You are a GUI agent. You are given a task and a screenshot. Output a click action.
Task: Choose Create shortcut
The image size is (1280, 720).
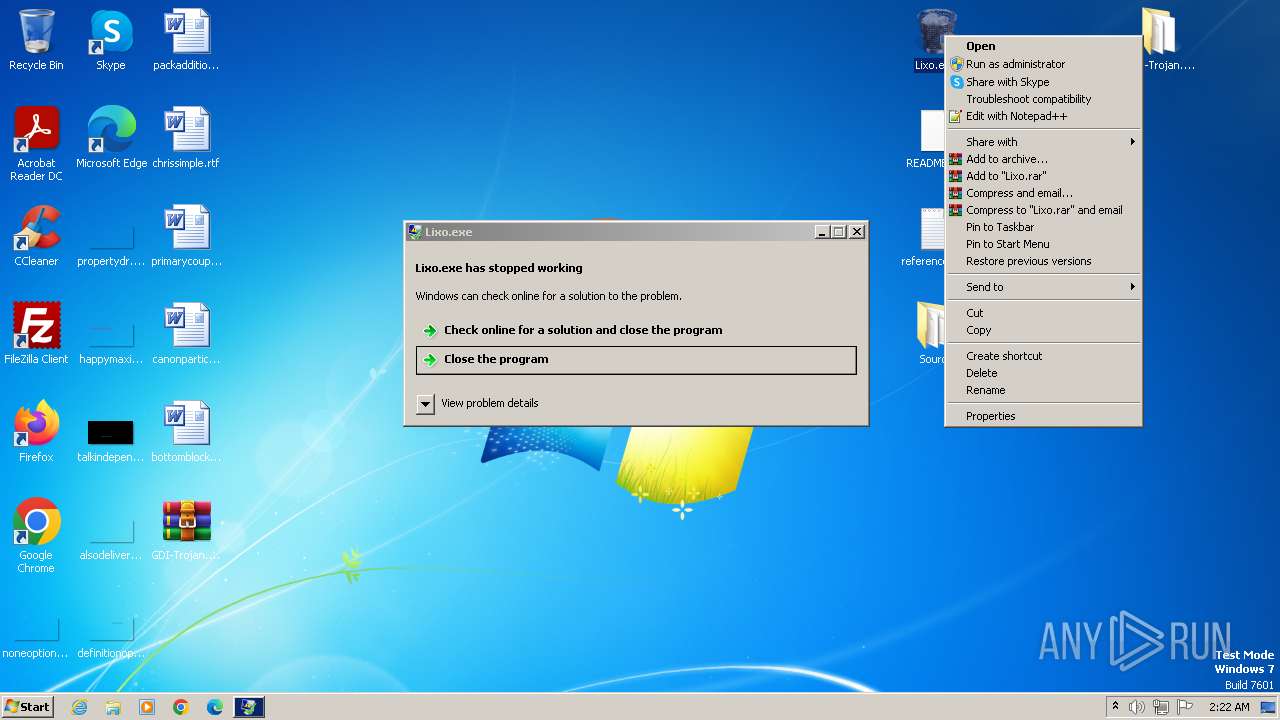click(1043, 356)
